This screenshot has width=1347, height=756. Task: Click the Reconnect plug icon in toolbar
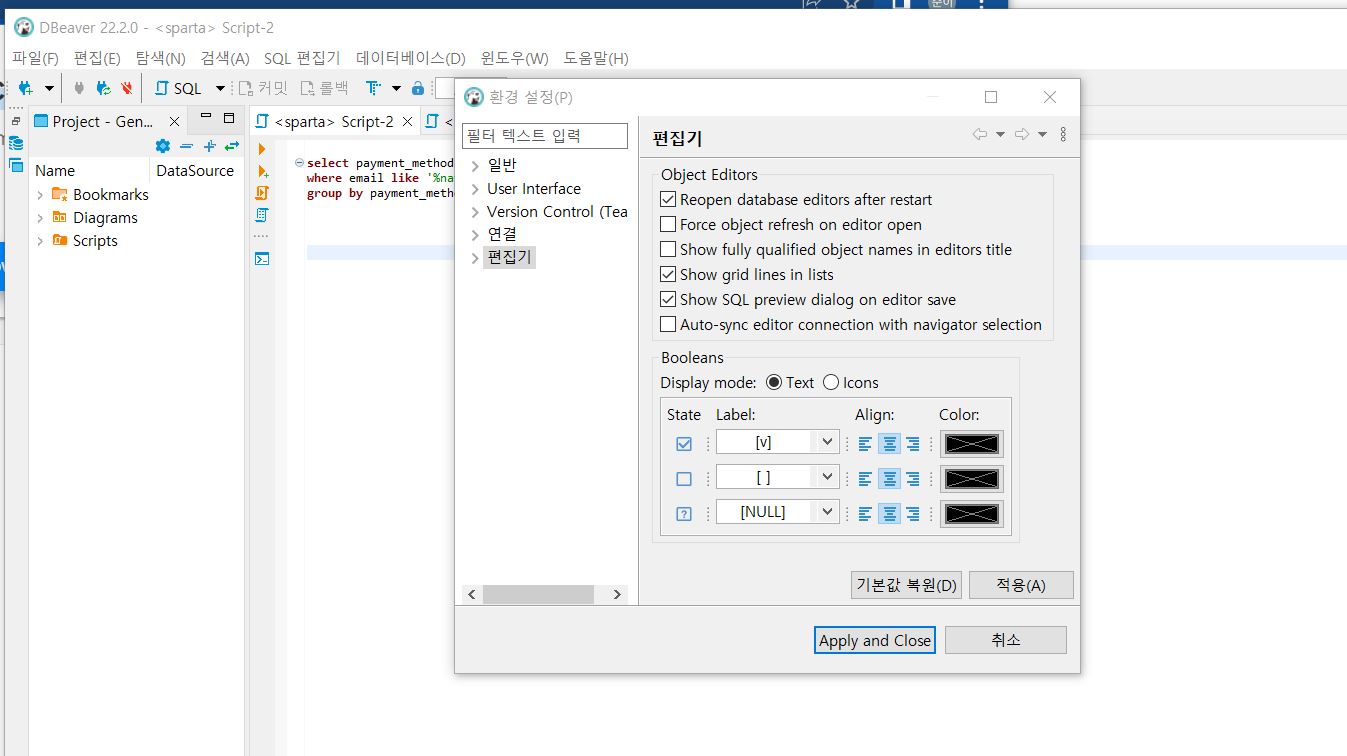point(103,88)
